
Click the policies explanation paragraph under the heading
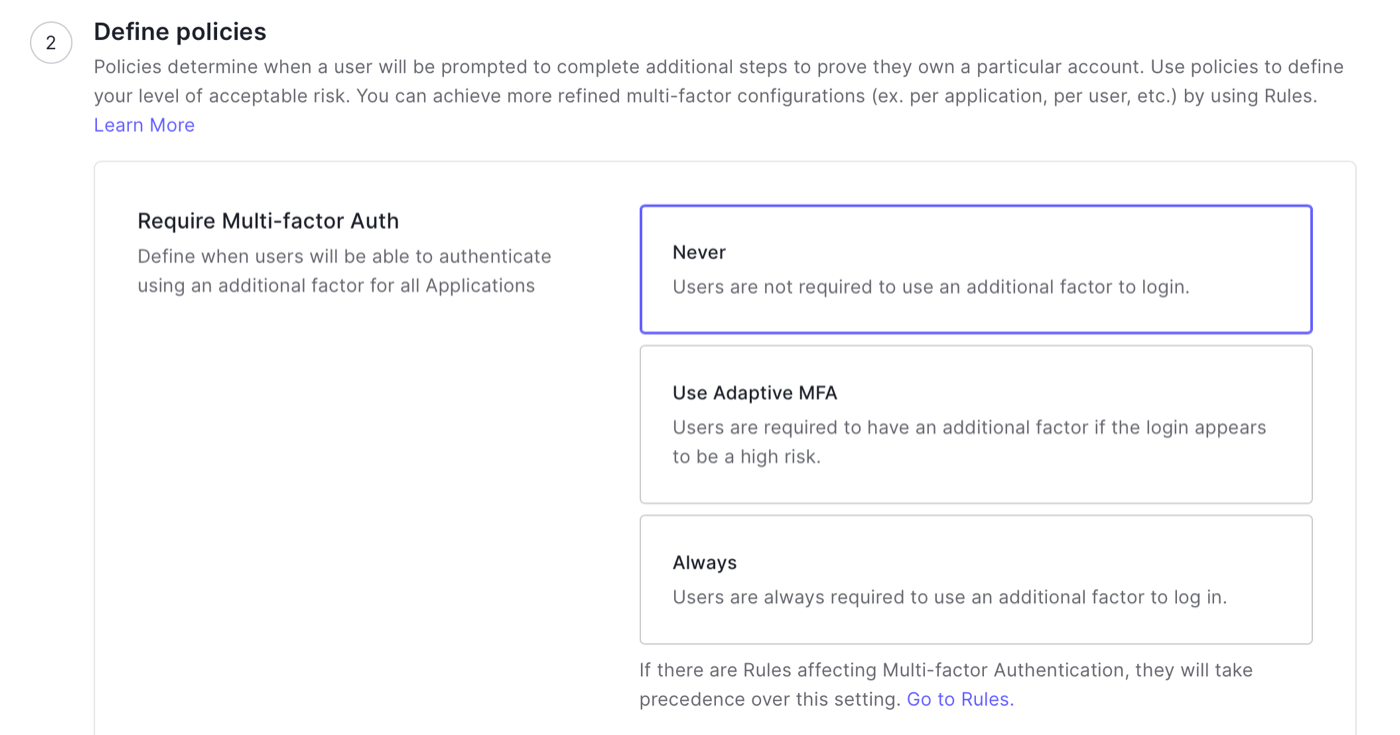point(718,82)
